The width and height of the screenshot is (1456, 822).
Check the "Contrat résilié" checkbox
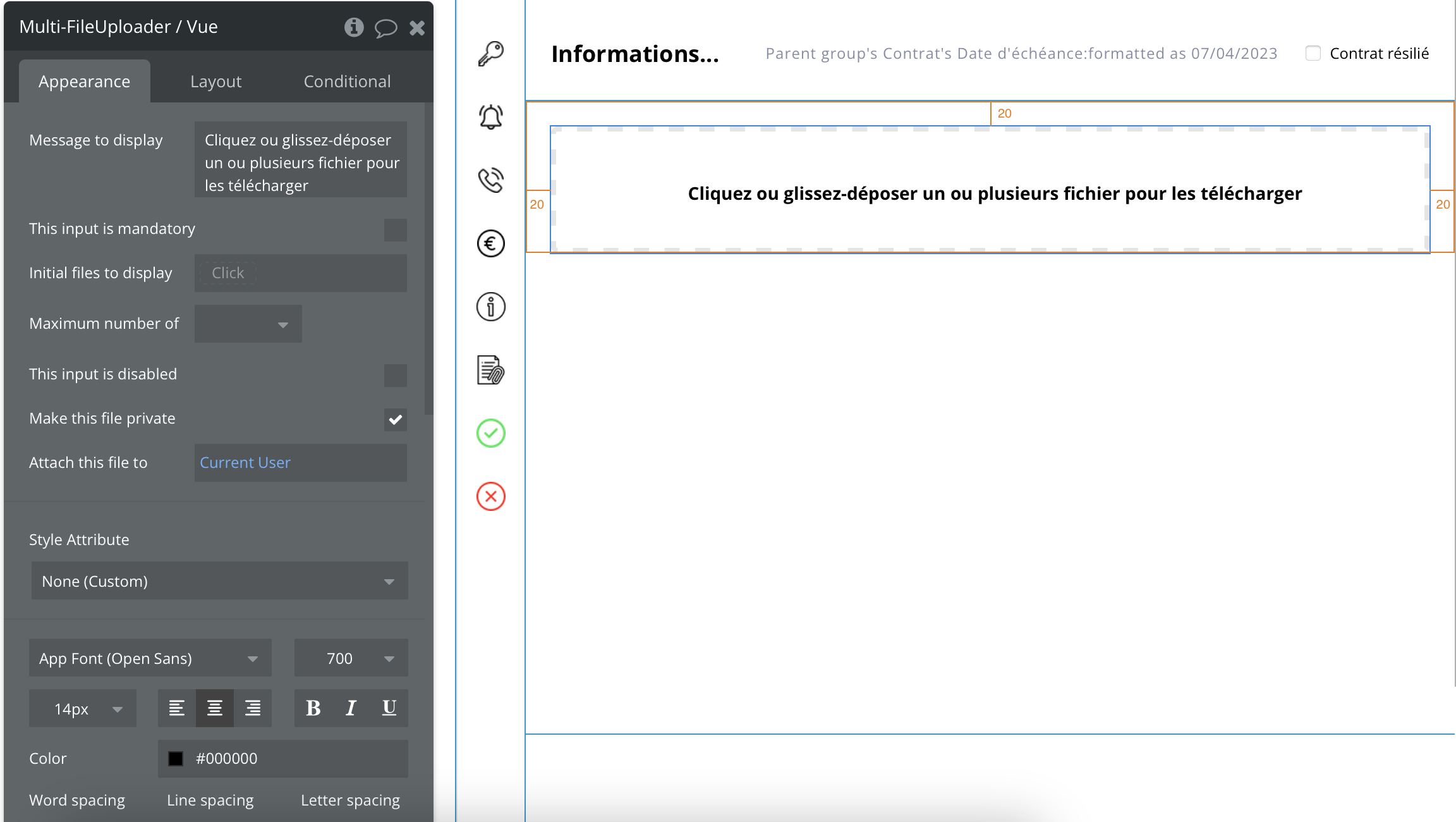tap(1313, 53)
